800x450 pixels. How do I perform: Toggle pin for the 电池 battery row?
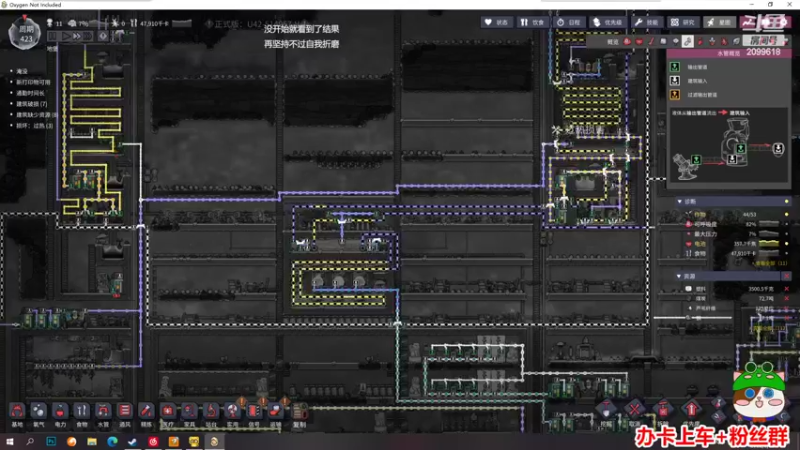(786, 243)
